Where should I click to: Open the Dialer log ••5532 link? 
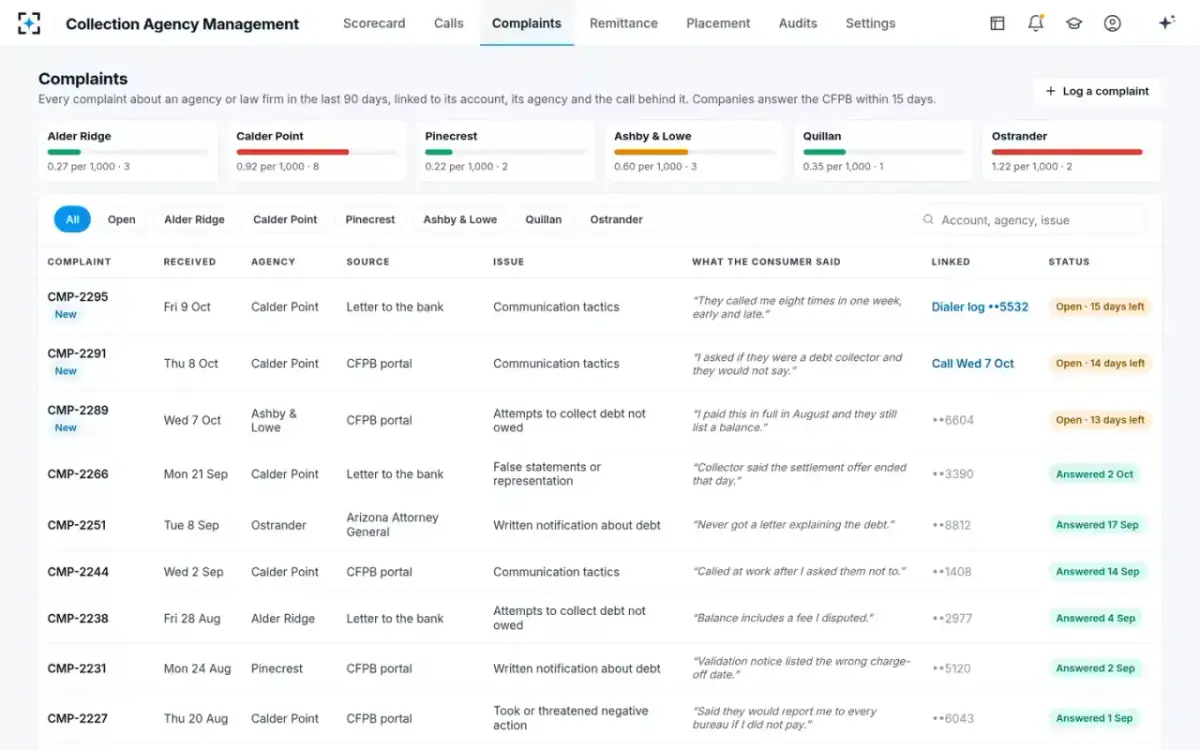[x=980, y=307]
